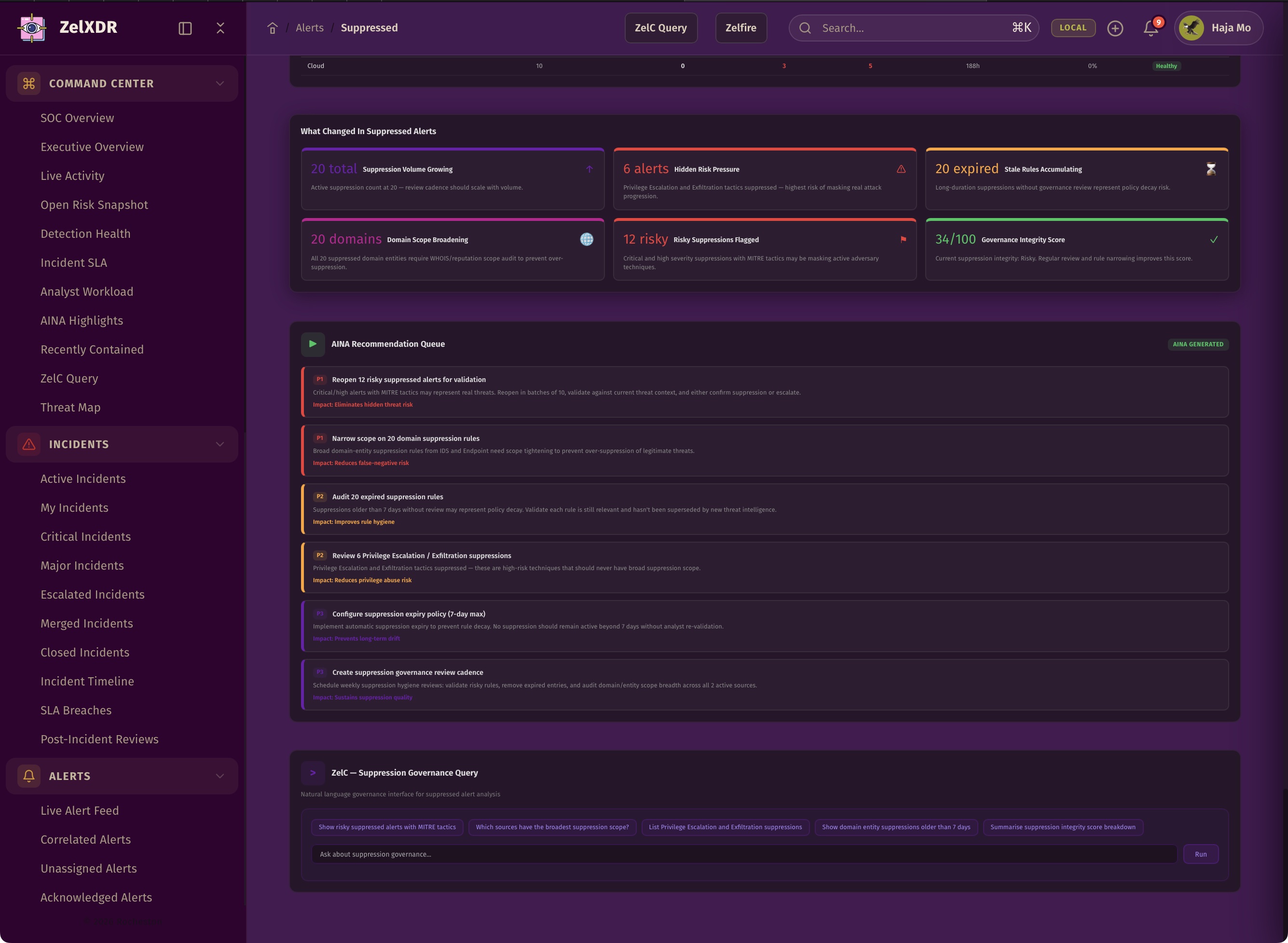The image size is (1288, 943).
Task: Collapse the Incidents section chevron
Action: (x=220, y=444)
